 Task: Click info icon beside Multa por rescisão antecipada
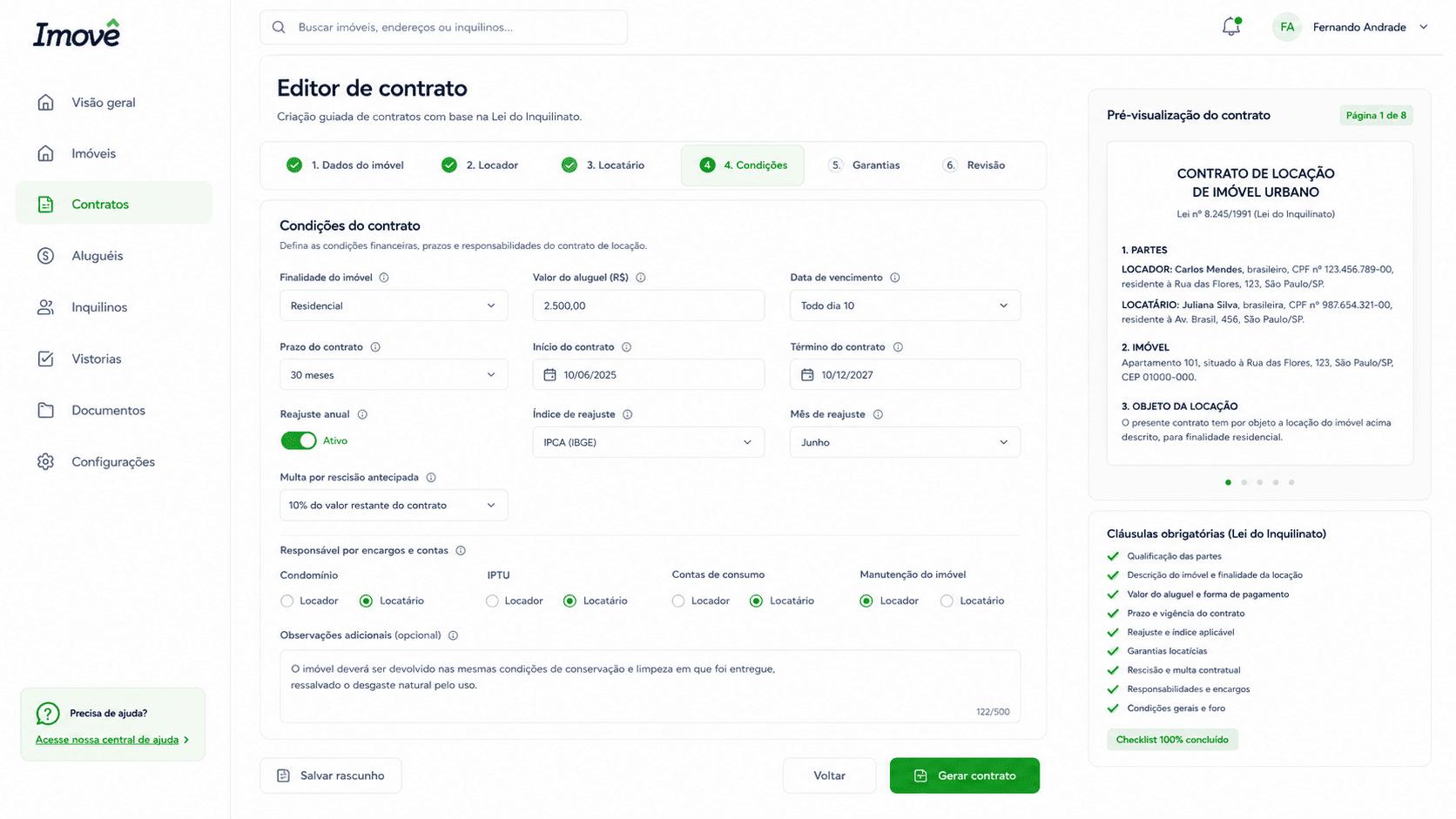(431, 478)
